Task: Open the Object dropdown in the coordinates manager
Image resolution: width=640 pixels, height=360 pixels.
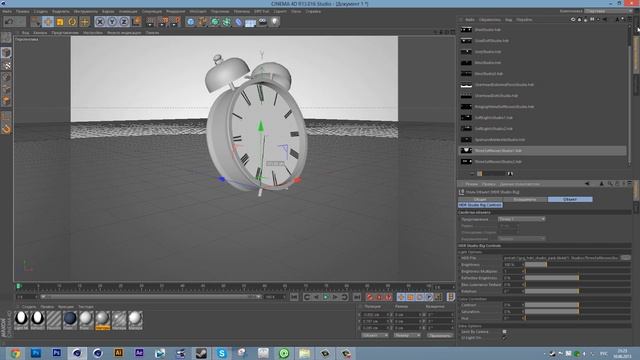Action: click(x=374, y=336)
